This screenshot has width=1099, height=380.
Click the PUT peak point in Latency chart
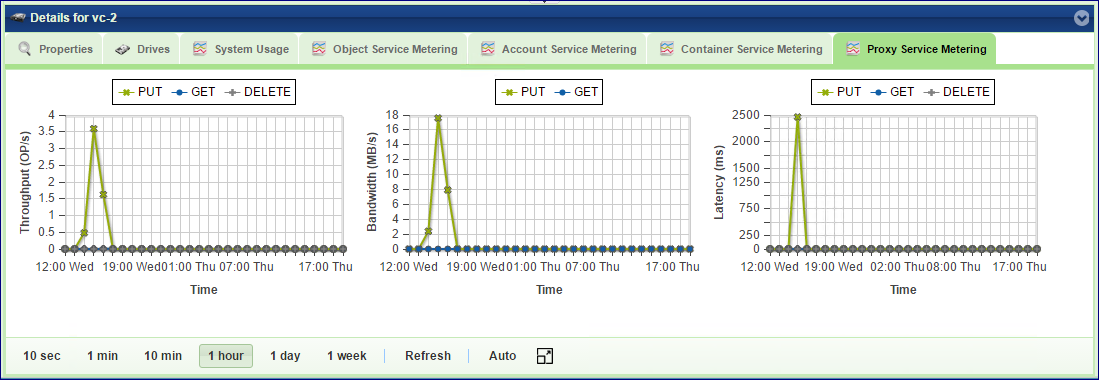[x=798, y=117]
